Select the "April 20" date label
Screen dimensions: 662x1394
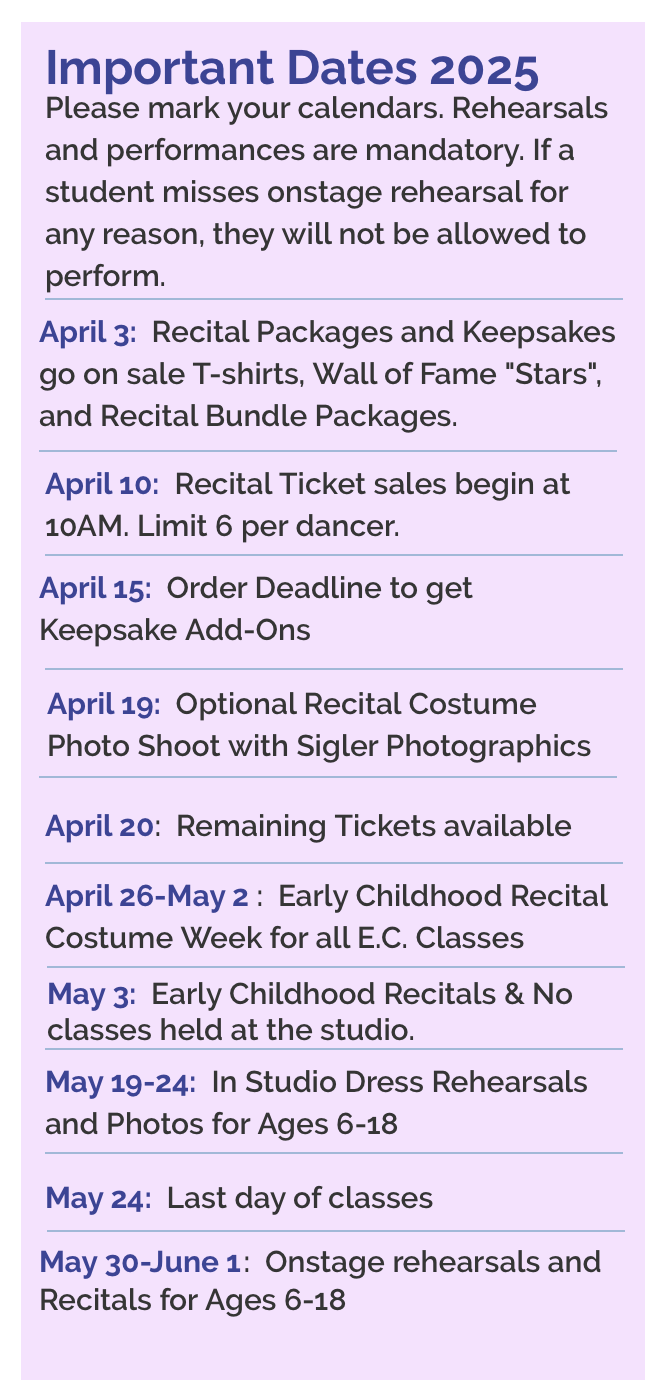point(100,827)
